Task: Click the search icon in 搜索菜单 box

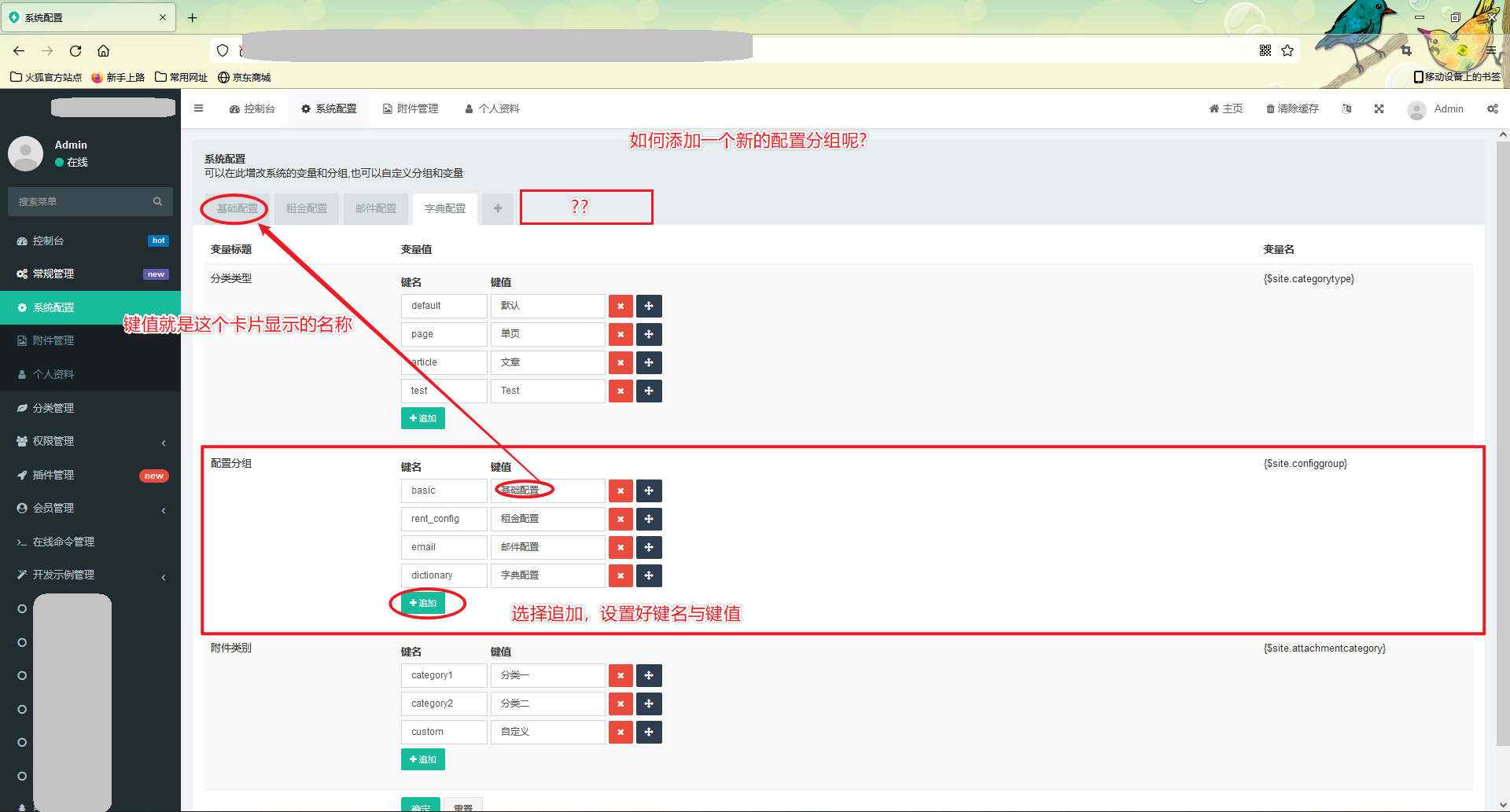Action: coord(157,201)
